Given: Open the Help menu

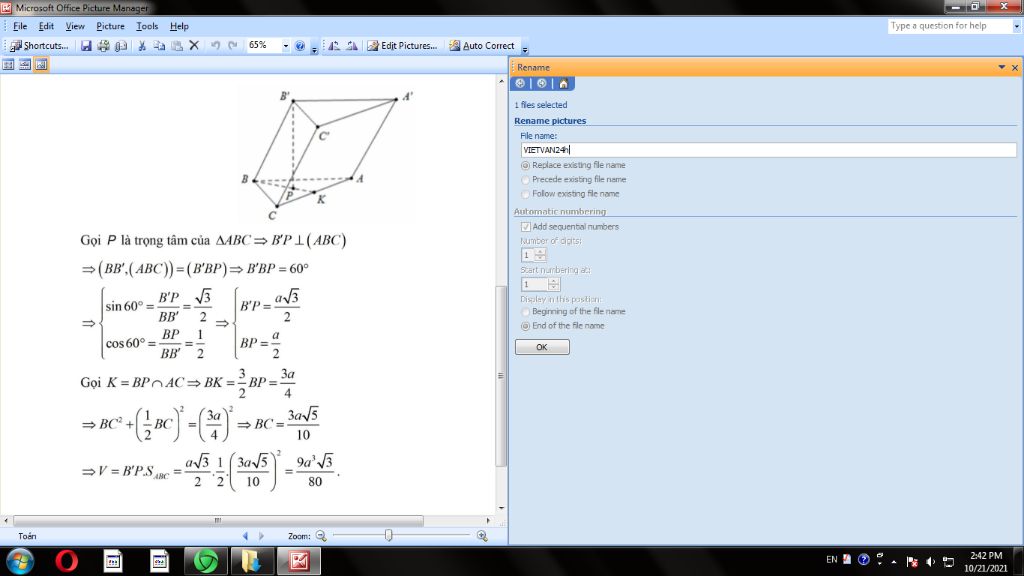Looking at the screenshot, I should tap(179, 26).
